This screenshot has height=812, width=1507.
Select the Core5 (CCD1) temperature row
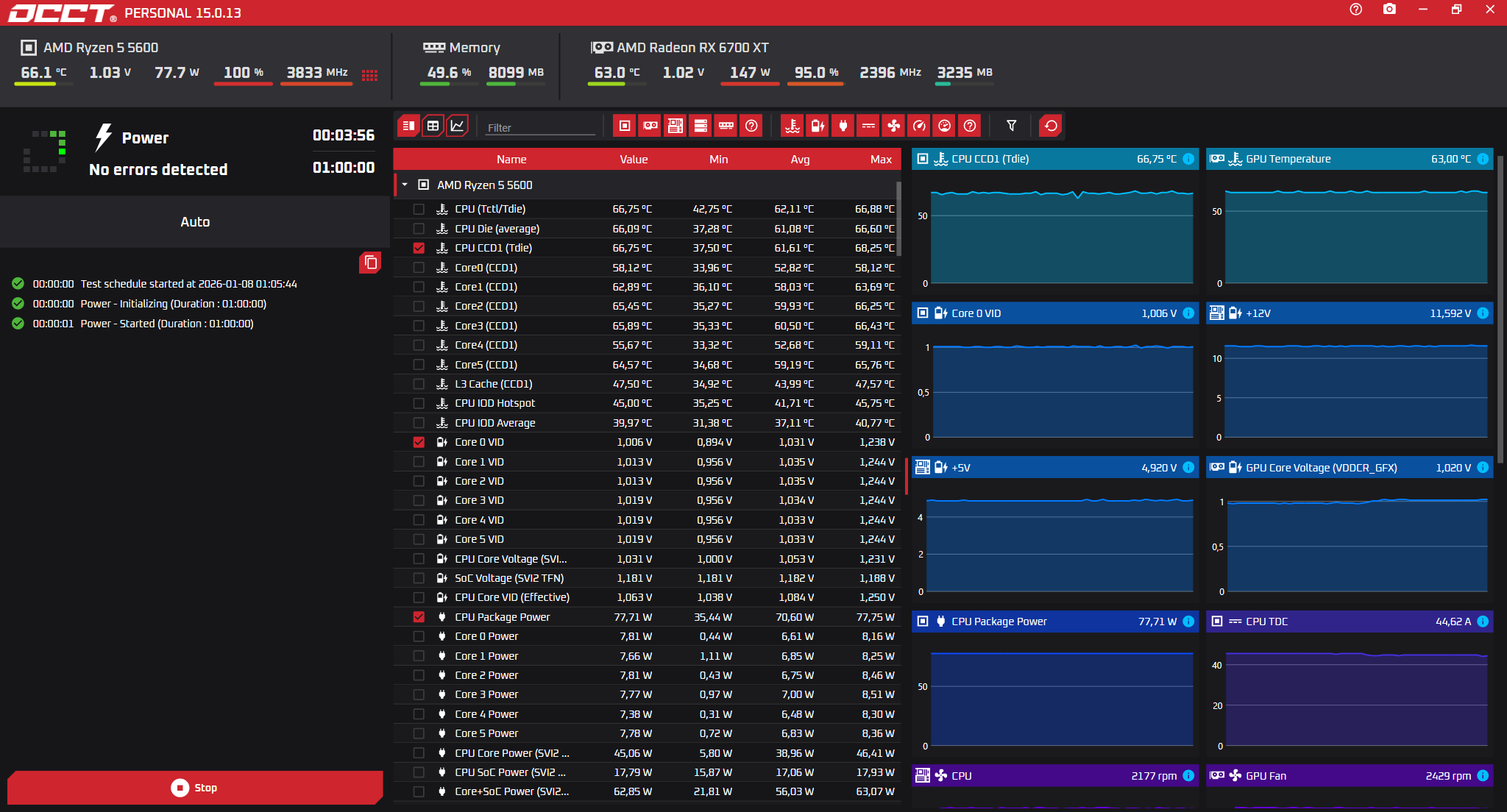point(647,365)
